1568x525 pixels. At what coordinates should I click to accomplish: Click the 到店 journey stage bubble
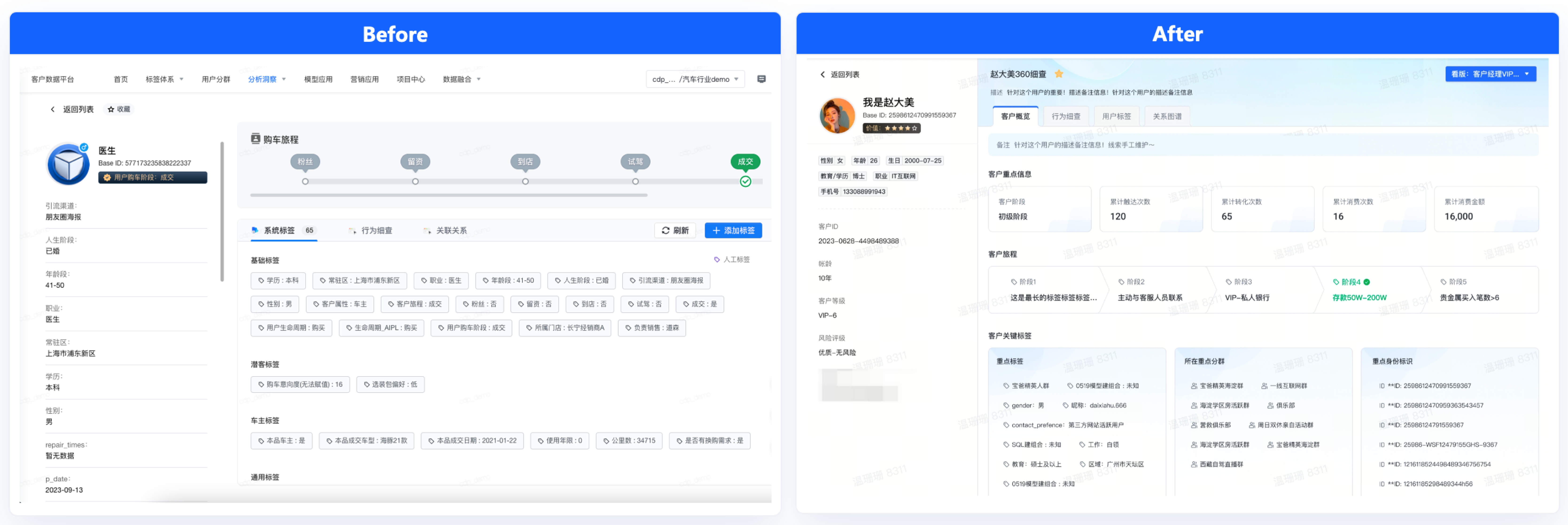click(x=525, y=161)
